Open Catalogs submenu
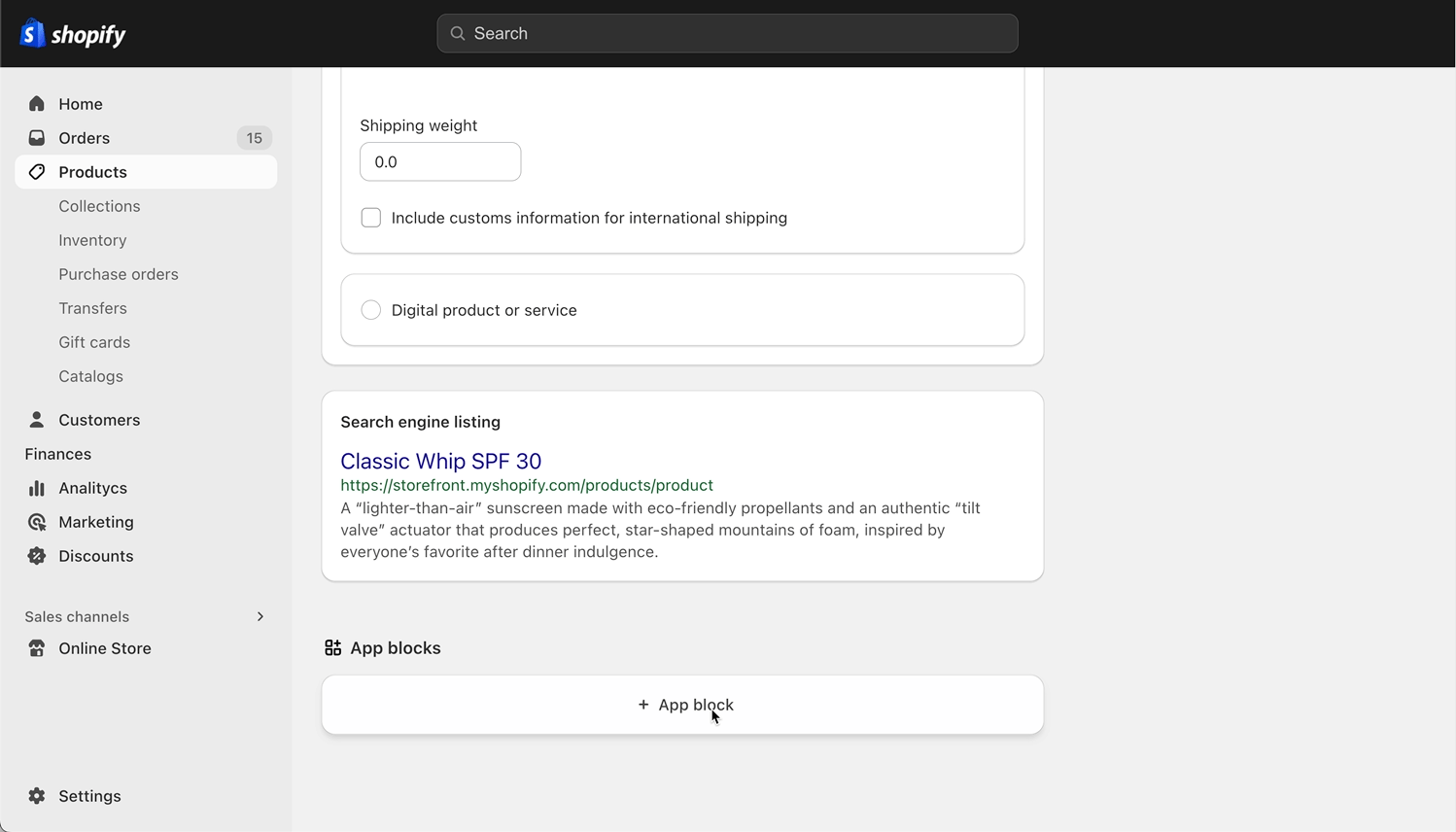The width and height of the screenshot is (1456, 832). click(x=90, y=376)
